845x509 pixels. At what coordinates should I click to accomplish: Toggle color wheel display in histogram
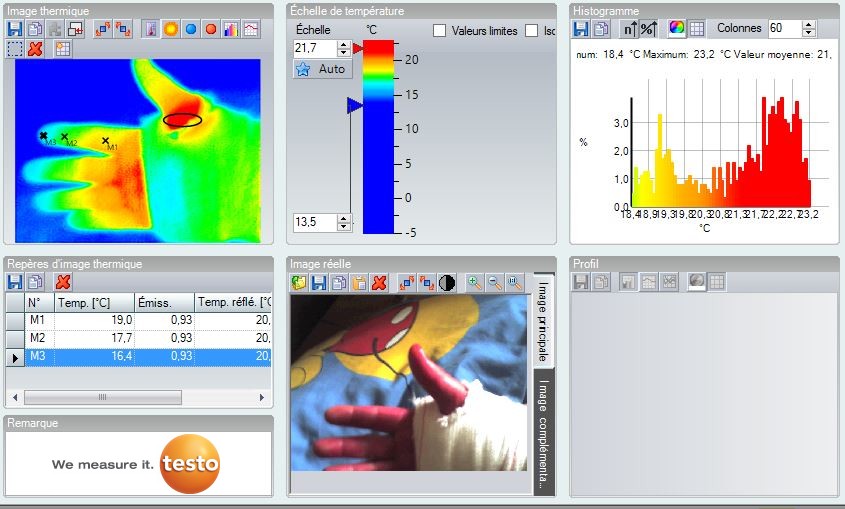tap(676, 28)
